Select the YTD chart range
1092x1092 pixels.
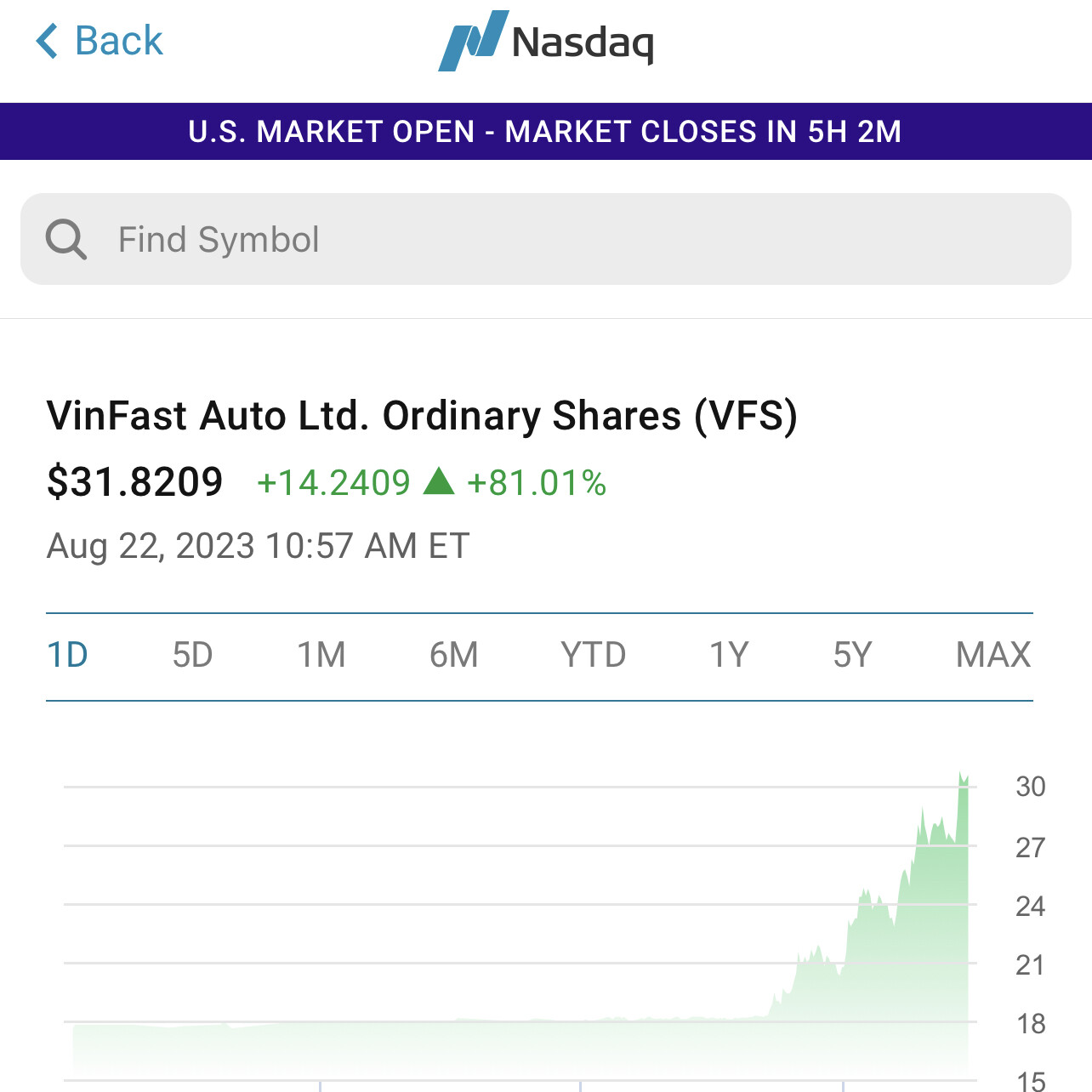[594, 656]
